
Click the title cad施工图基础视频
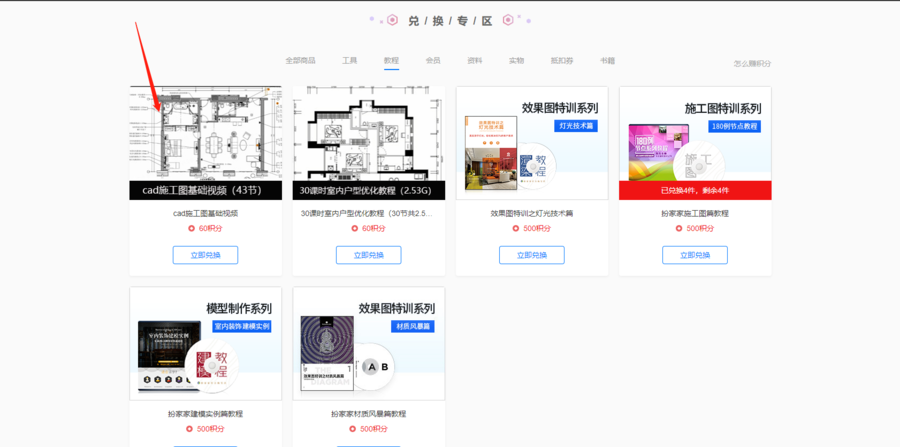[x=205, y=213]
